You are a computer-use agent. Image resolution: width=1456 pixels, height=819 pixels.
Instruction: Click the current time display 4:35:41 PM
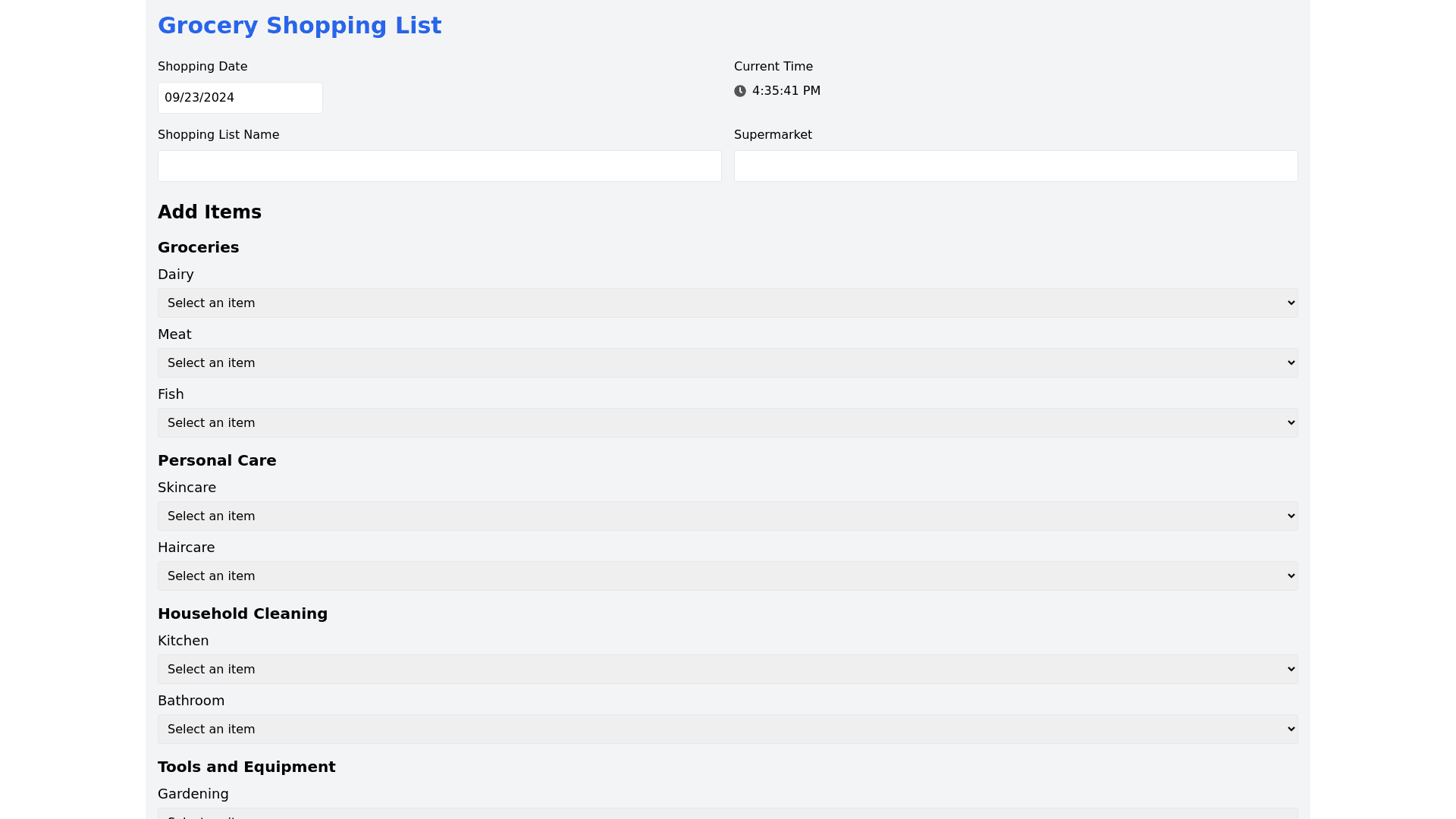coord(786,91)
